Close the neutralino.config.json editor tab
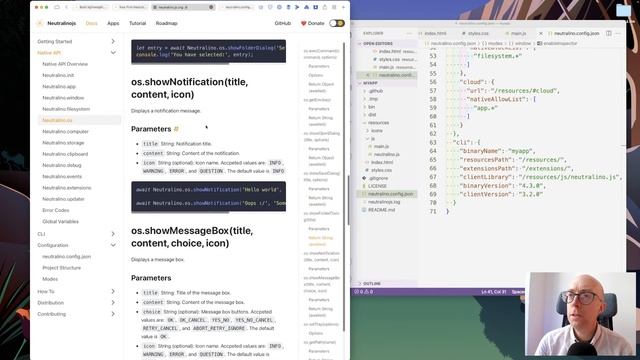The width and height of the screenshot is (640, 360). (x=541, y=33)
